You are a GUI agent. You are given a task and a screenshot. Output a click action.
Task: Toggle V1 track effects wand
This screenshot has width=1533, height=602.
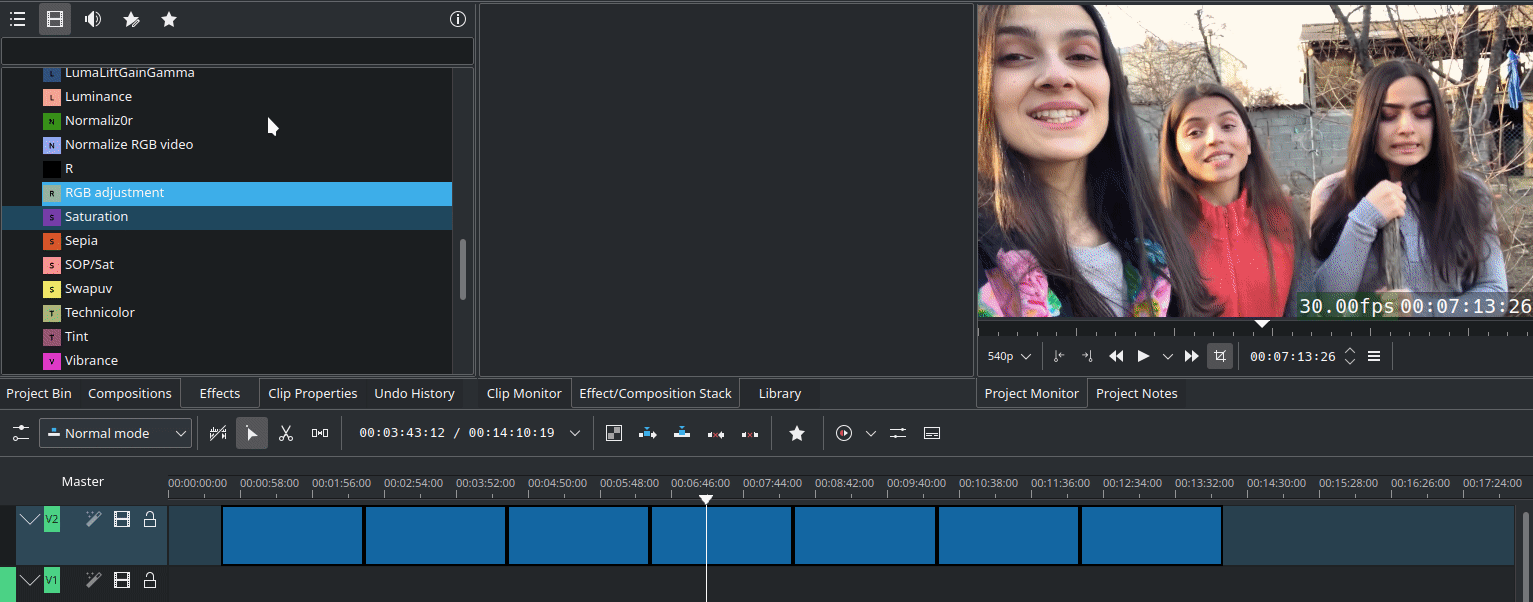click(x=93, y=580)
